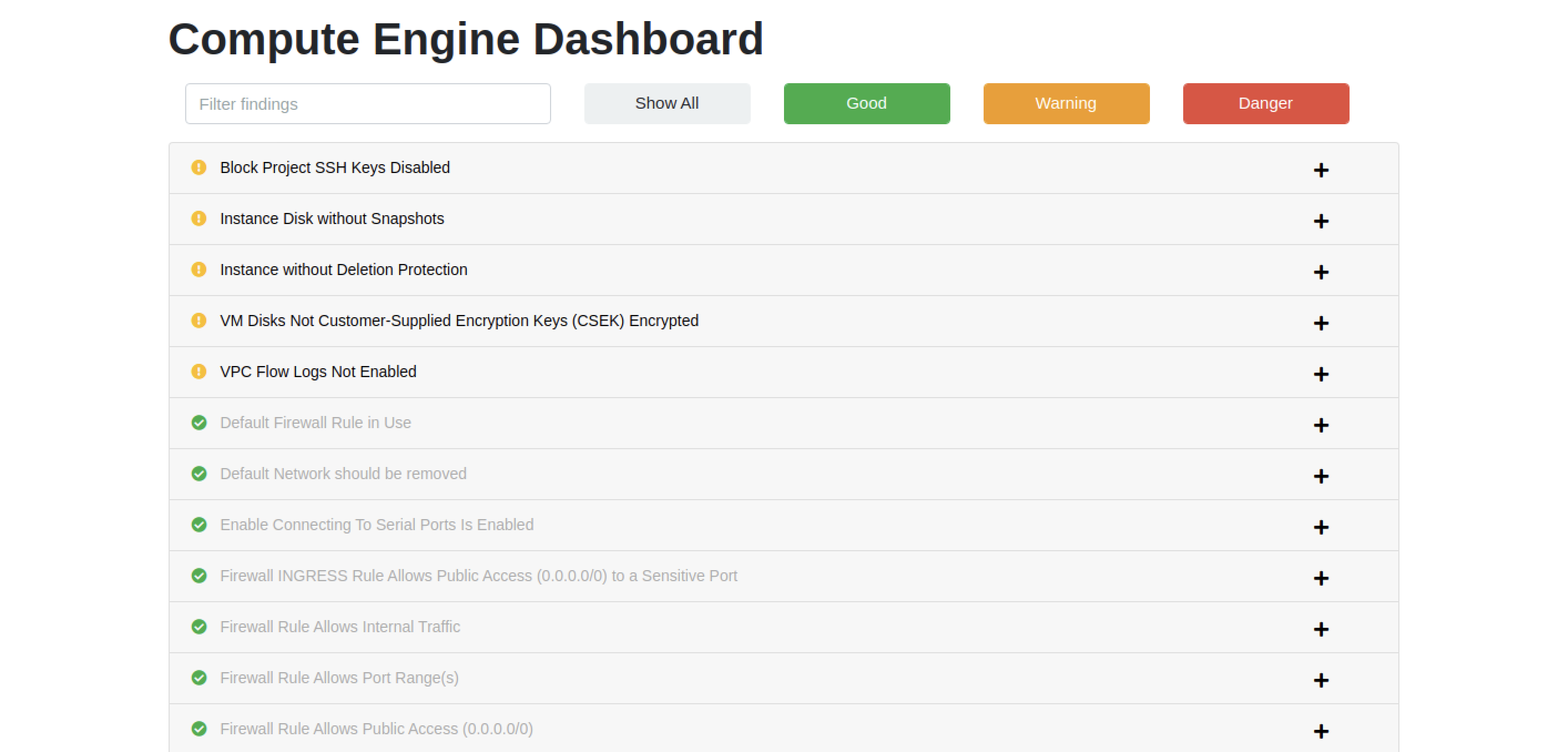
Task: Select the warning icon for Instance without Deletion Protection
Action: [199, 270]
